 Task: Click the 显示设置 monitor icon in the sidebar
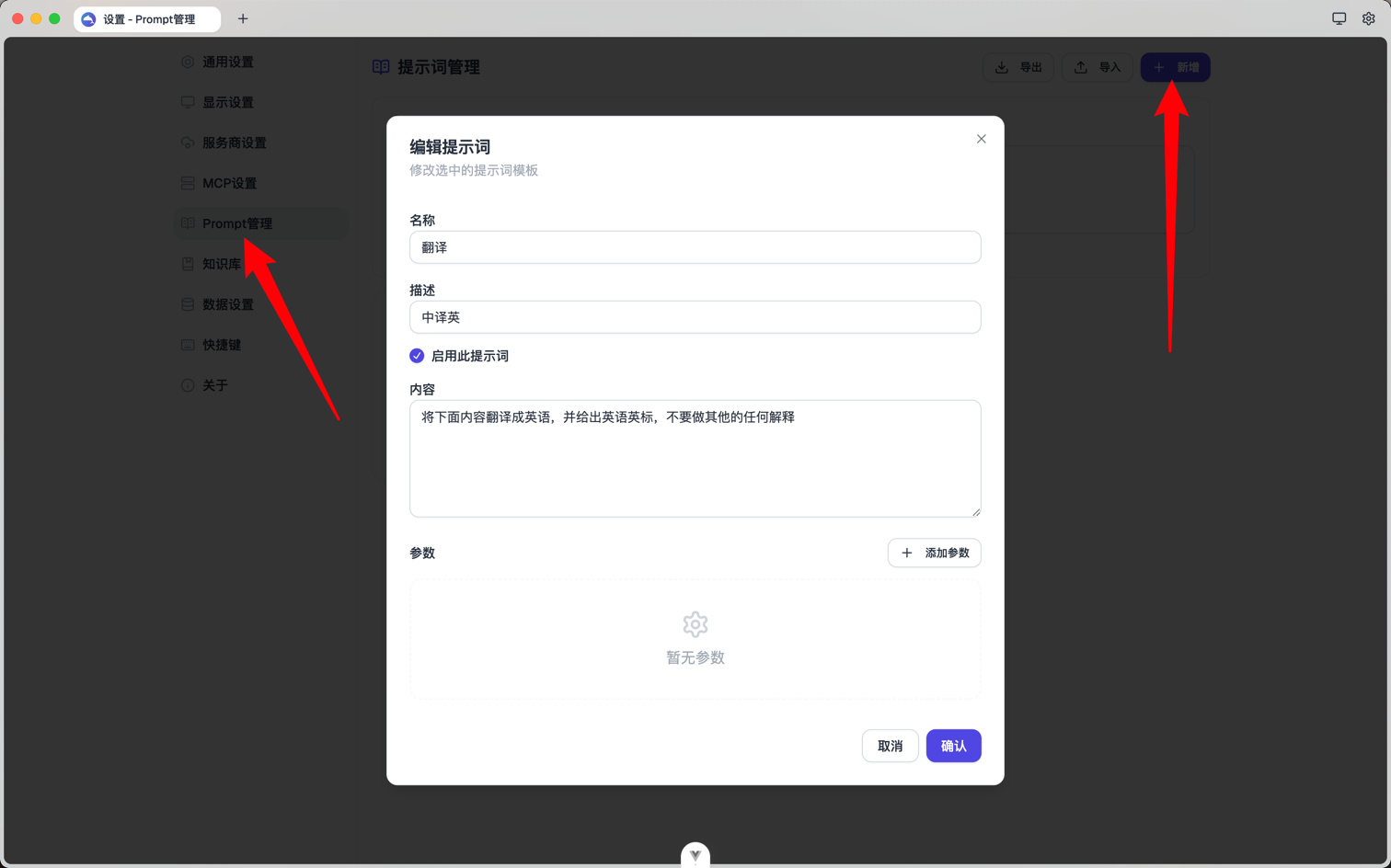coord(188,102)
